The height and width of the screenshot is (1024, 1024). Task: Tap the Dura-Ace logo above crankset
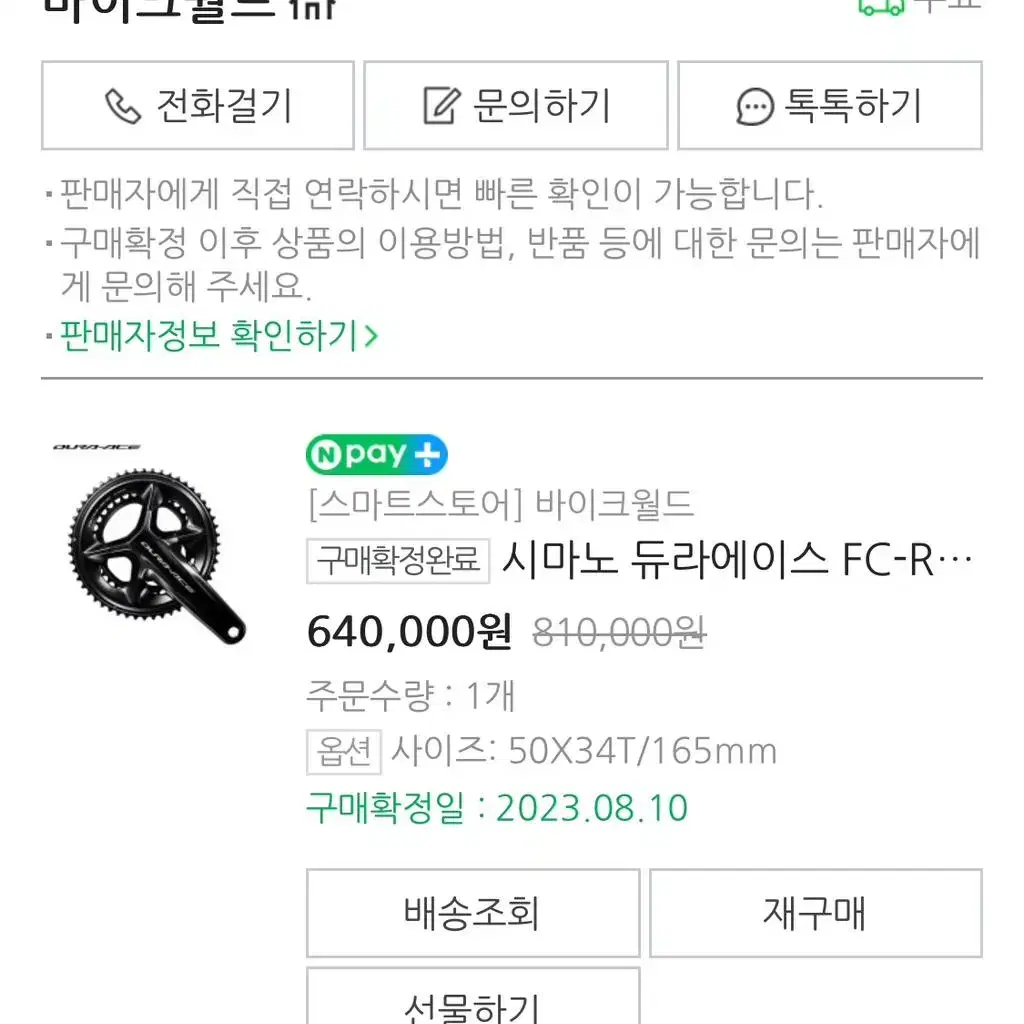[97, 447]
